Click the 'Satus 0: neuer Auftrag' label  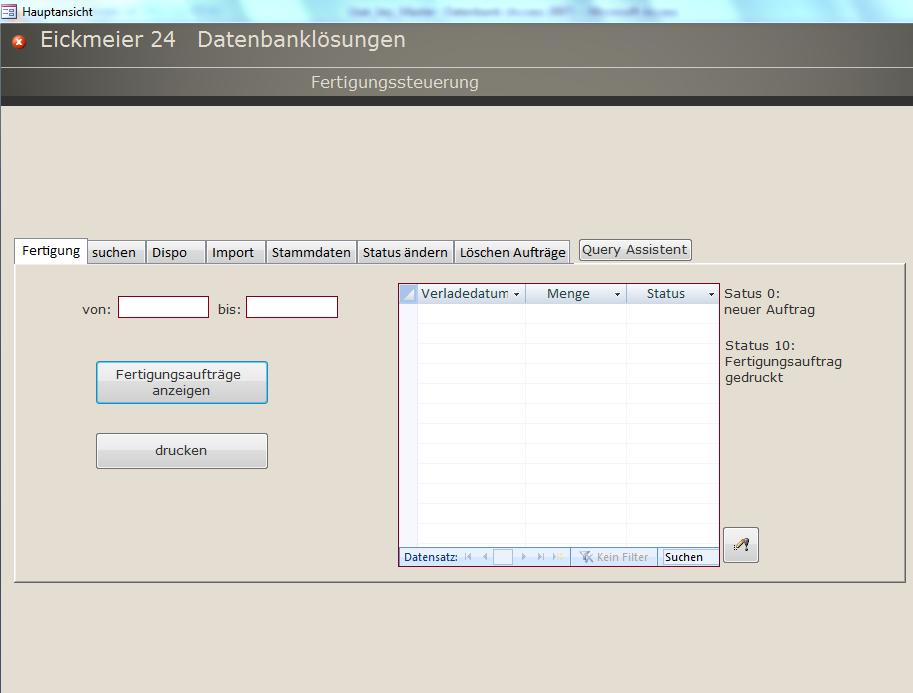(x=769, y=302)
